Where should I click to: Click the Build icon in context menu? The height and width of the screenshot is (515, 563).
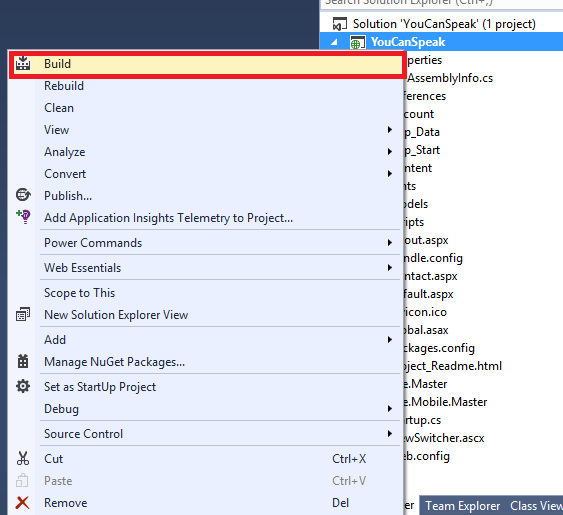(23, 63)
